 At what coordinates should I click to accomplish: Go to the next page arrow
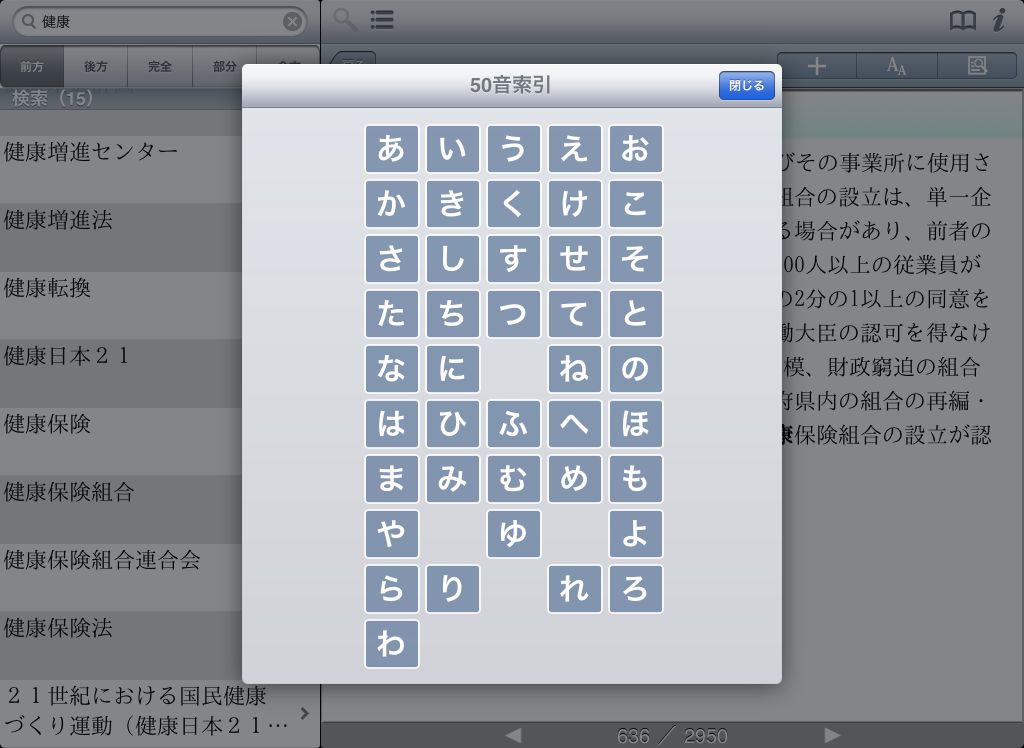tap(831, 736)
